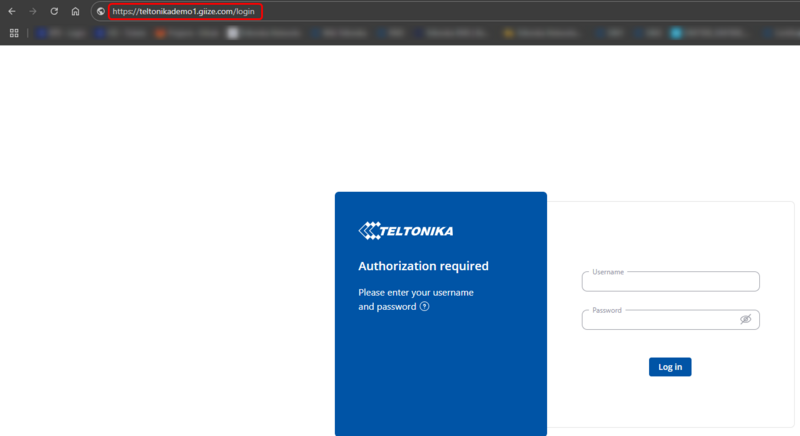Toggle password visibility eye icon
The image size is (800, 436).
pyautogui.click(x=745, y=319)
